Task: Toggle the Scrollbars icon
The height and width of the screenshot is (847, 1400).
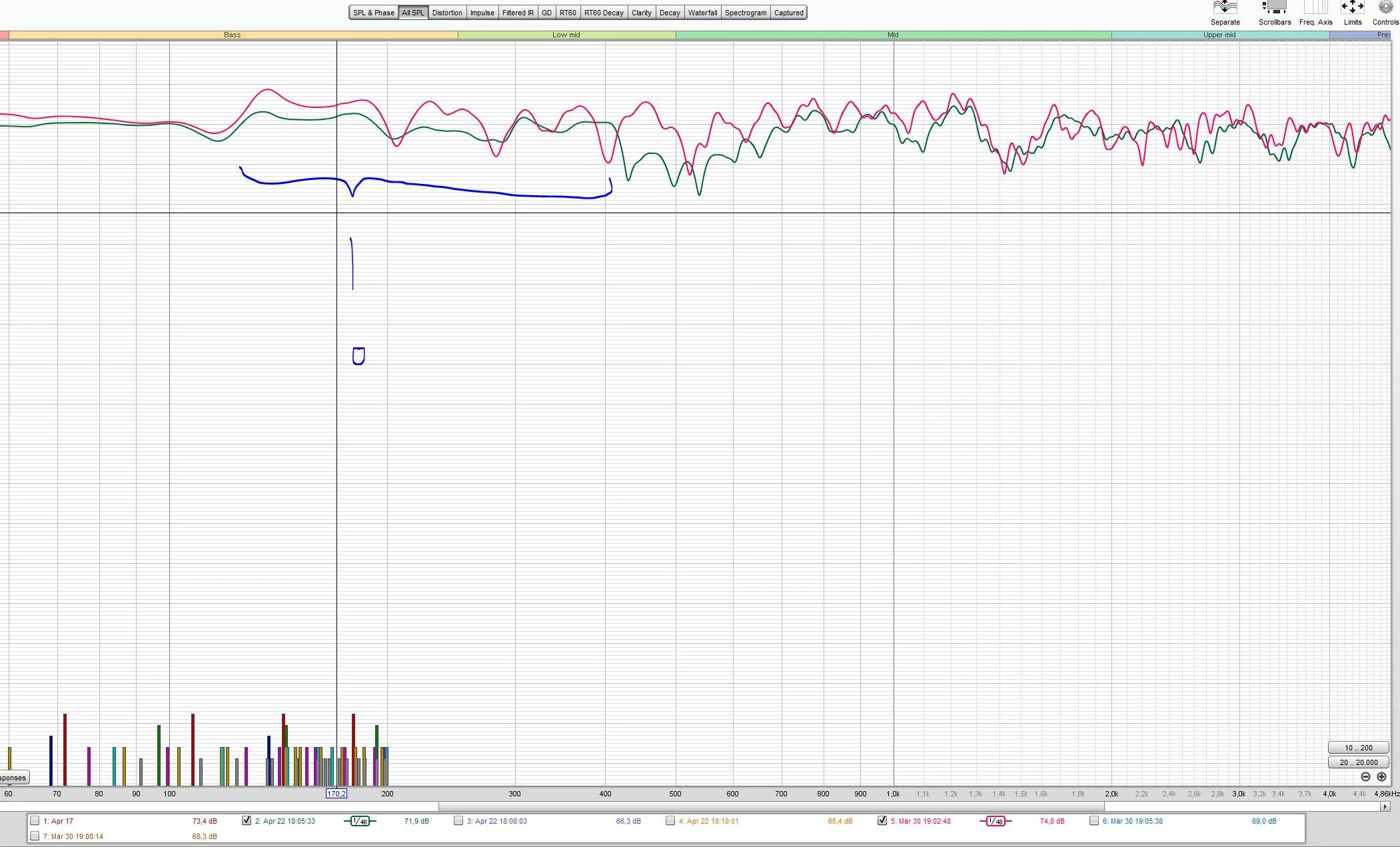Action: 1274,7
